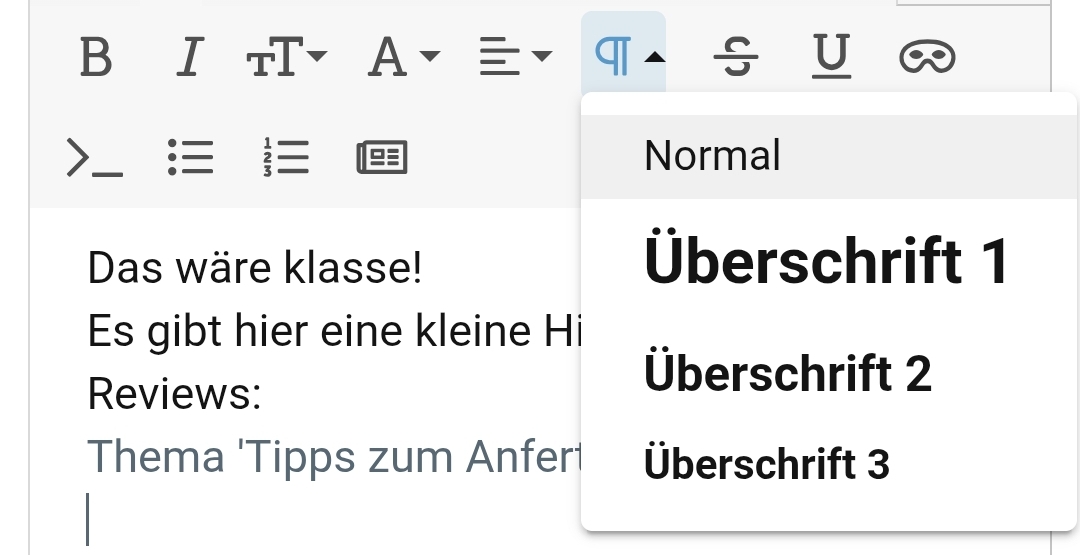Create a bulleted list
1080x555 pixels.
(x=190, y=157)
